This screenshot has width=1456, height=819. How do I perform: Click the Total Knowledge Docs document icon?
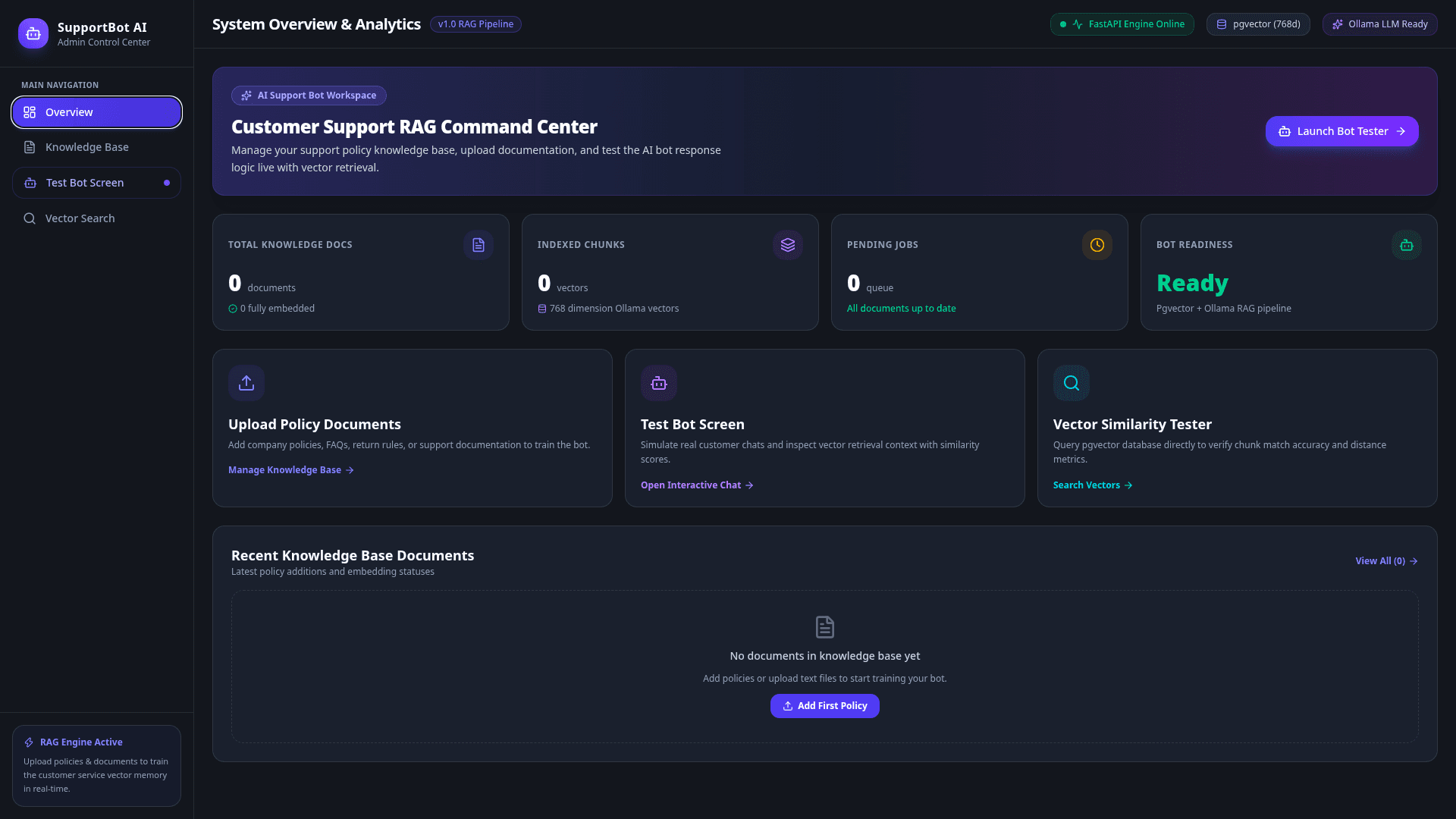(x=479, y=245)
